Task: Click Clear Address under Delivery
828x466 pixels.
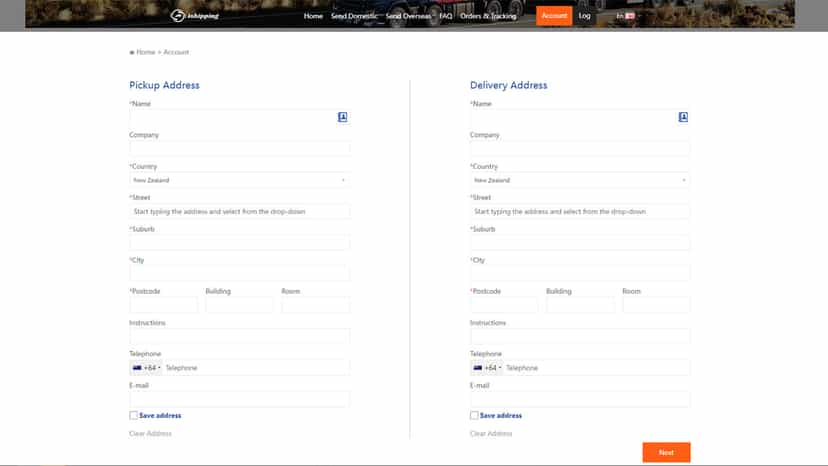Action: click(x=491, y=434)
